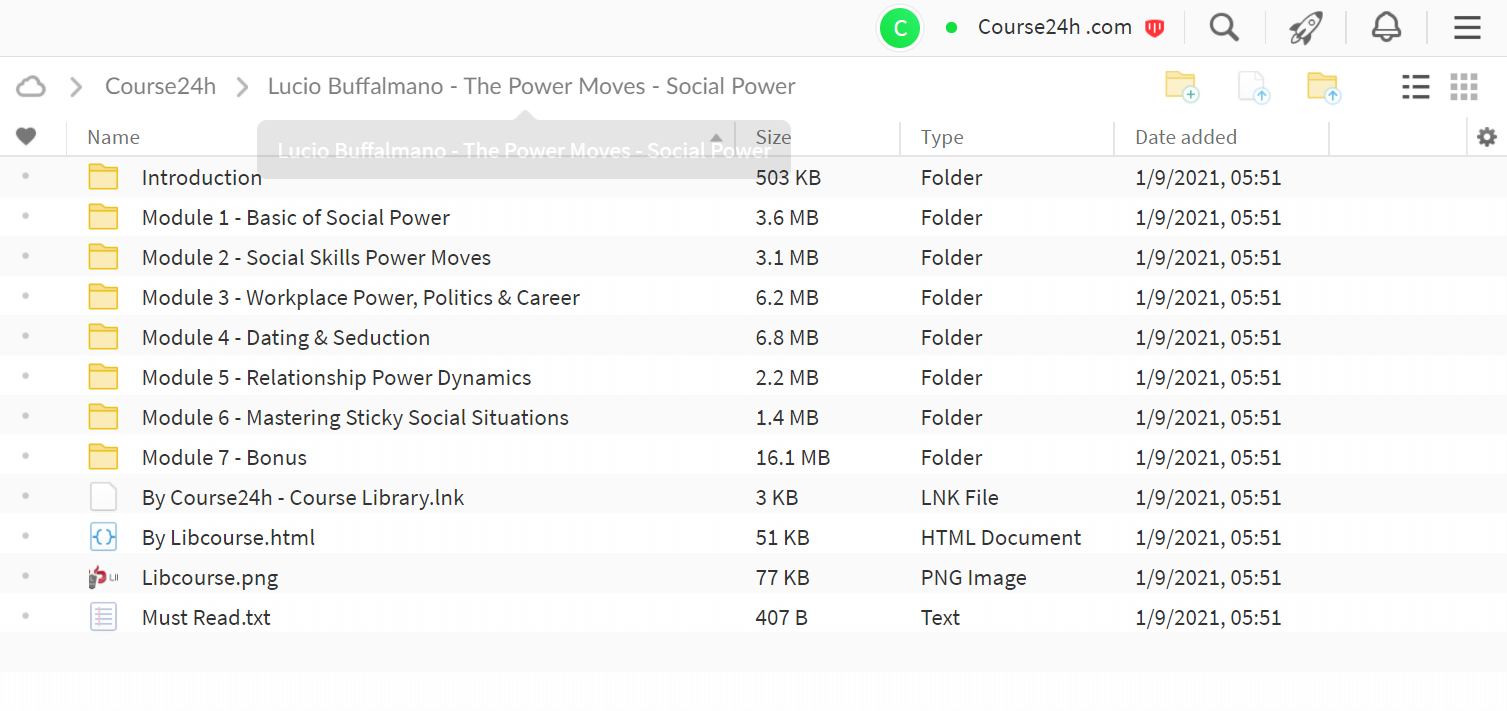Screen dimensions: 1507x711
Task: Toggle favourite dot for Module 7 row
Action: pyautogui.click(x=25, y=456)
